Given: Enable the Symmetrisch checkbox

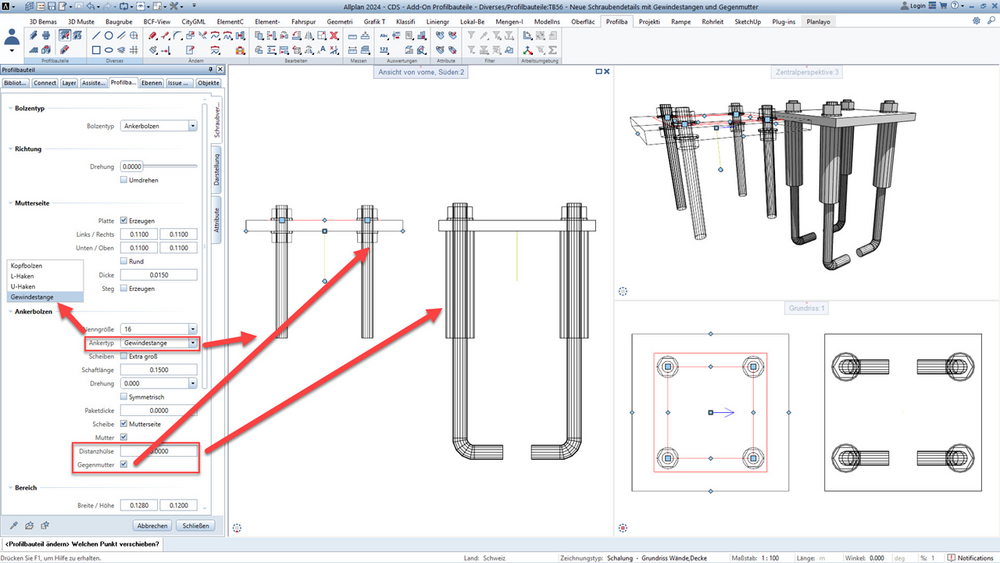Looking at the screenshot, I should pos(124,397).
